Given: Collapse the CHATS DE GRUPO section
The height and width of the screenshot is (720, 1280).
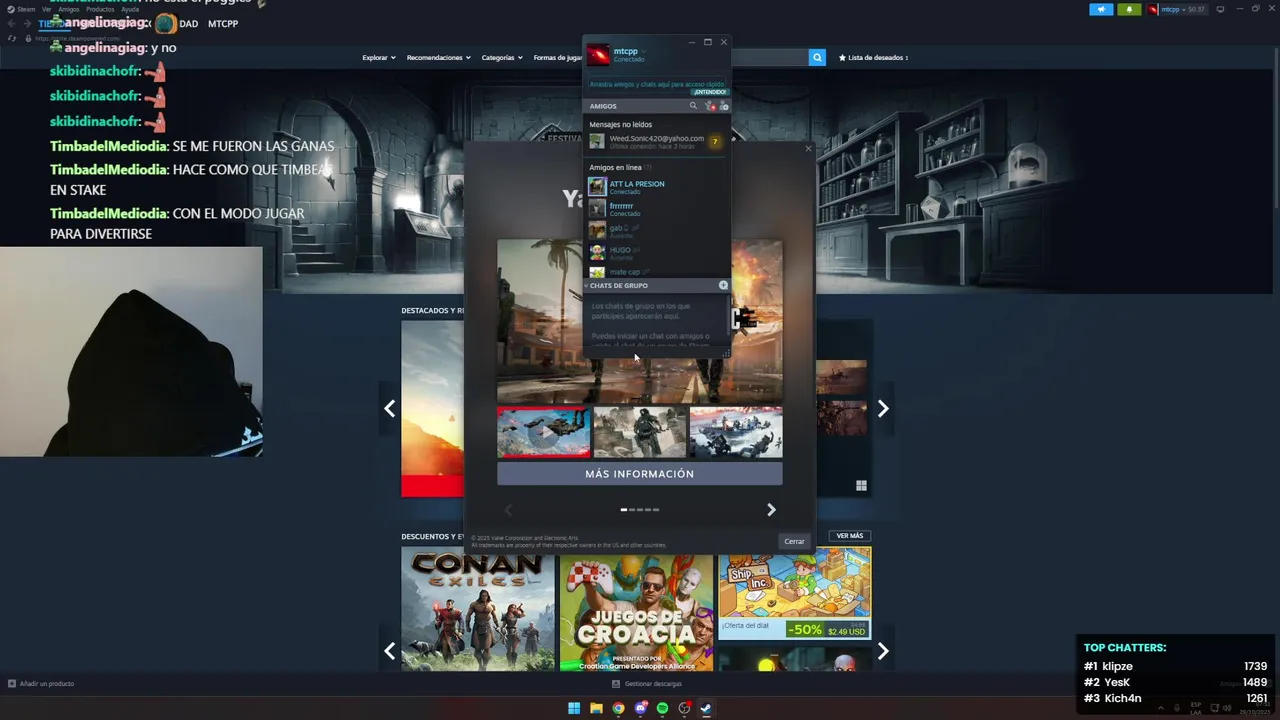Looking at the screenshot, I should 618,286.
